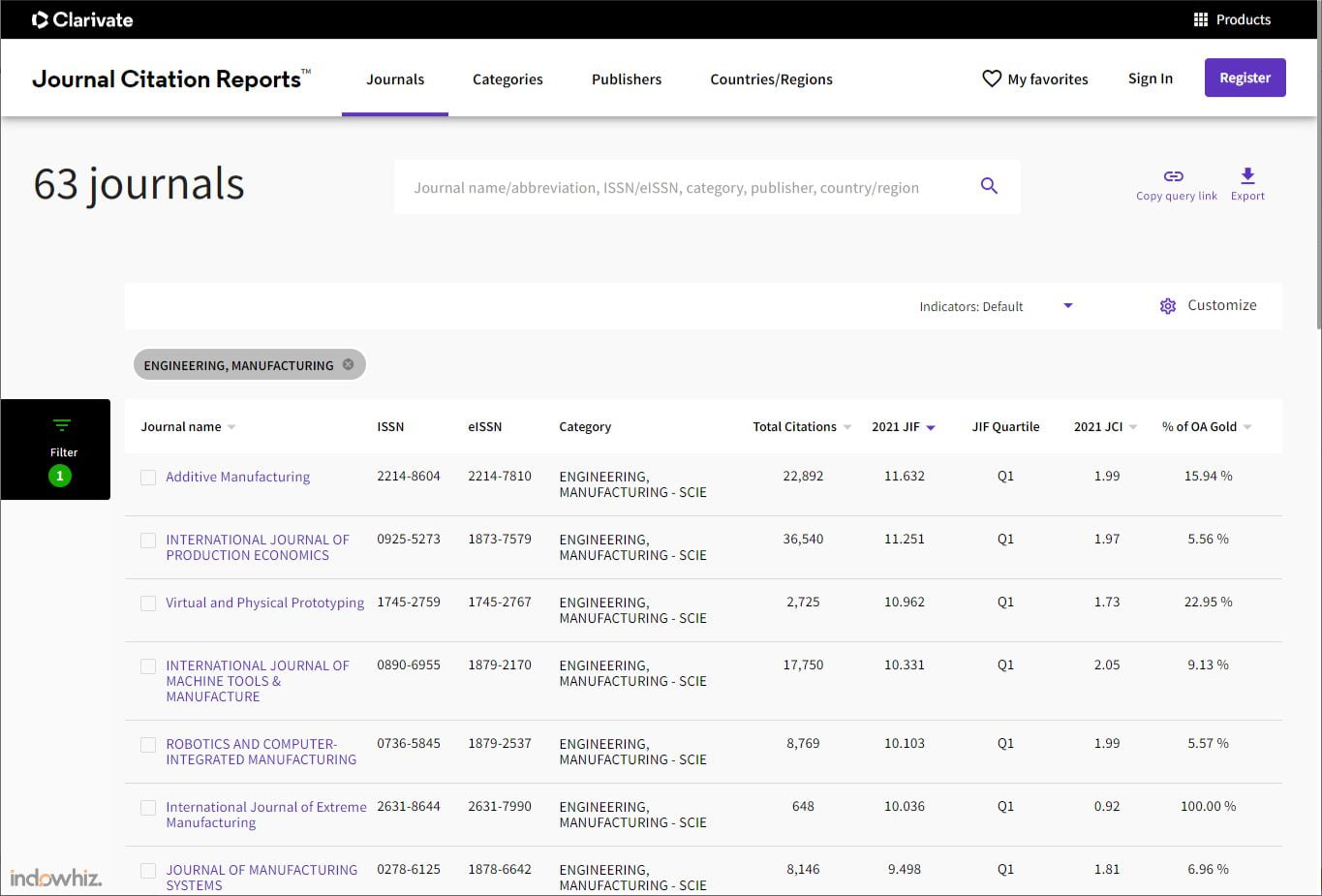Open the Virtual and Physical Prototyping link
Viewport: 1322px width, 896px height.
click(264, 602)
